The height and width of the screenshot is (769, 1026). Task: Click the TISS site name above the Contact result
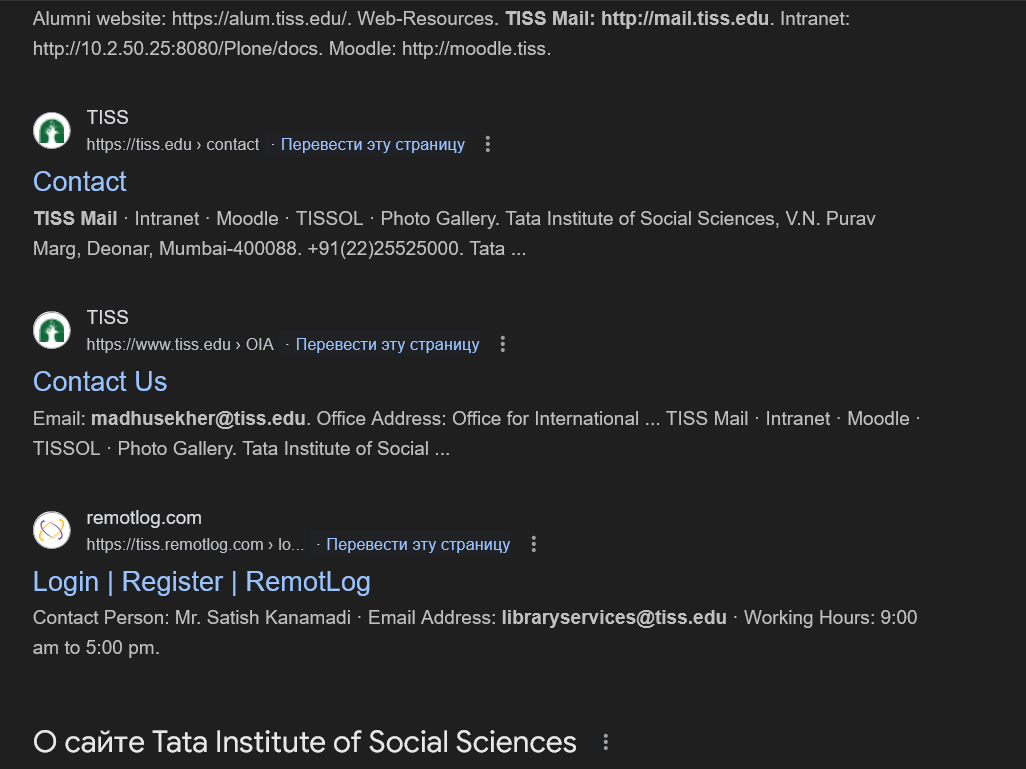pyautogui.click(x=108, y=117)
